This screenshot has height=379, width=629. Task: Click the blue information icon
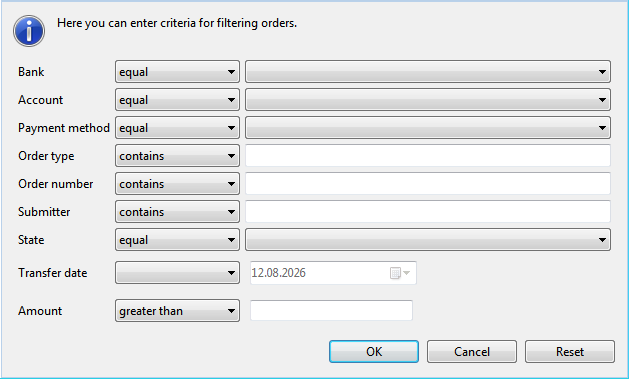point(29,31)
